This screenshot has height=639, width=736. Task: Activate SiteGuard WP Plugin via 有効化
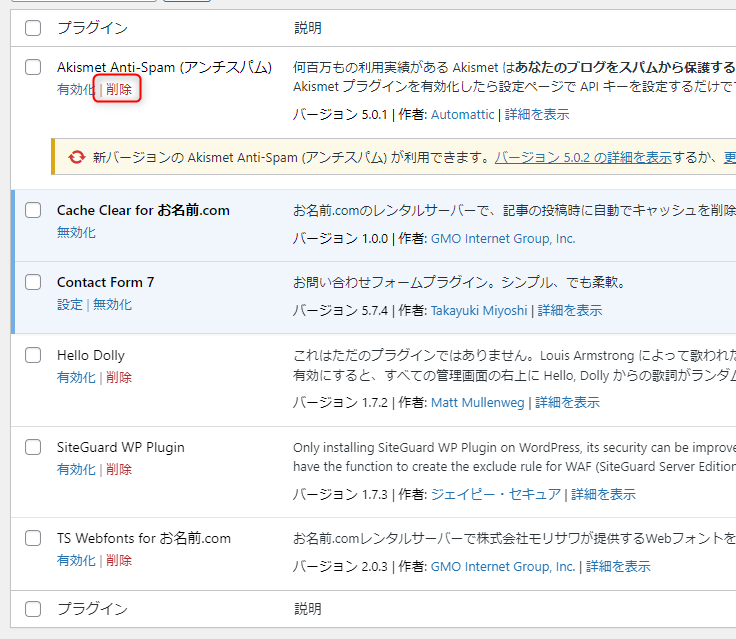pyautogui.click(x=76, y=470)
